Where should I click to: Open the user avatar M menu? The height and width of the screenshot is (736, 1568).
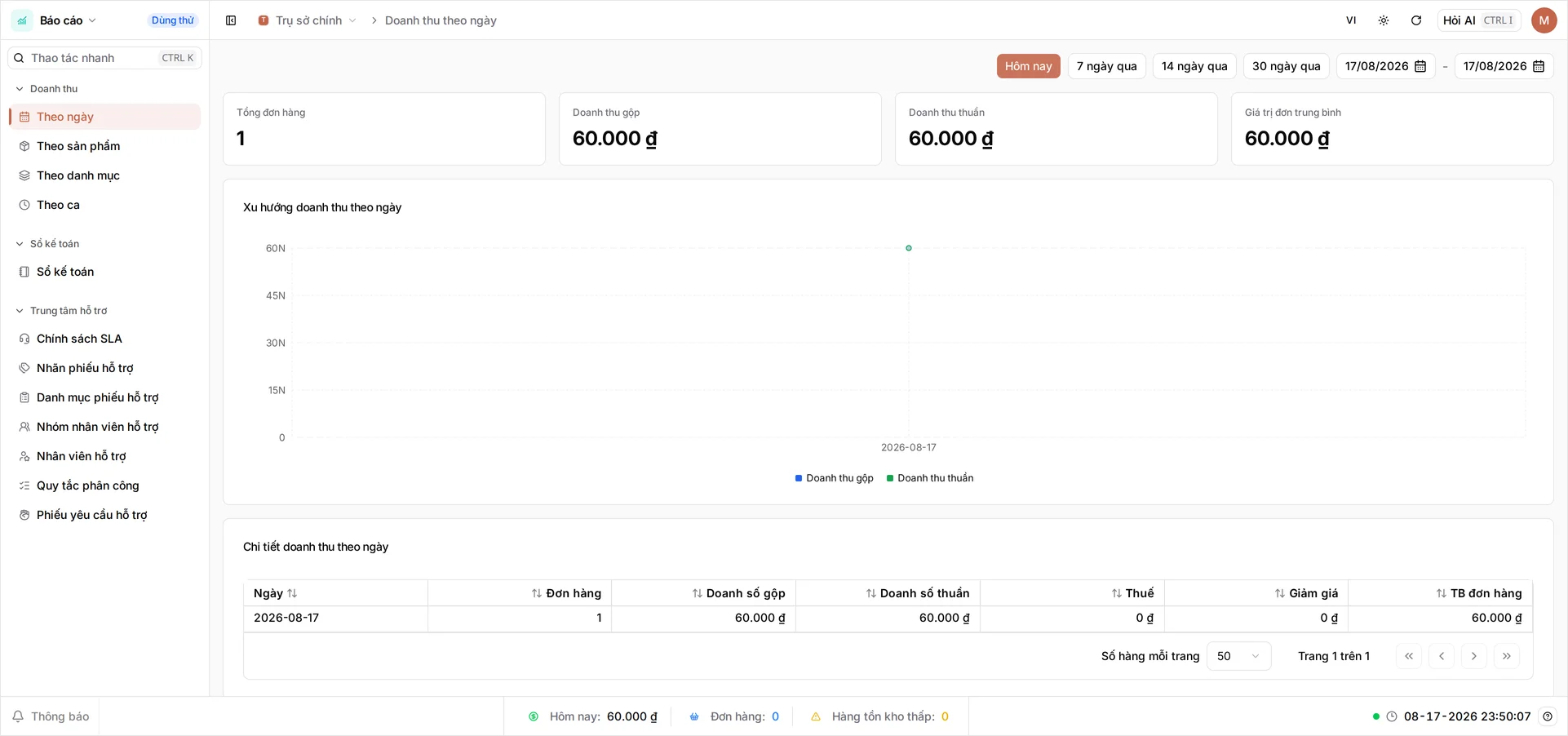coord(1544,20)
